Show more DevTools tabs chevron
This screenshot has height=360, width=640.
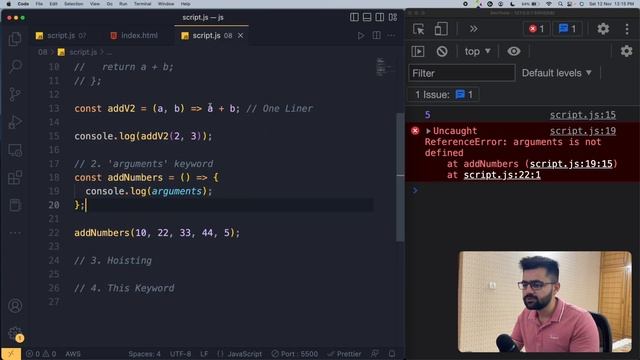coord(473,29)
